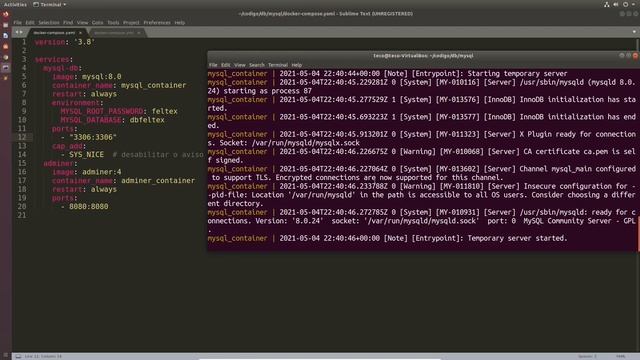Viewport: 640px width, 360px height.
Task: Click 'adminer:4' image value on line 16
Action: click(x=102, y=172)
